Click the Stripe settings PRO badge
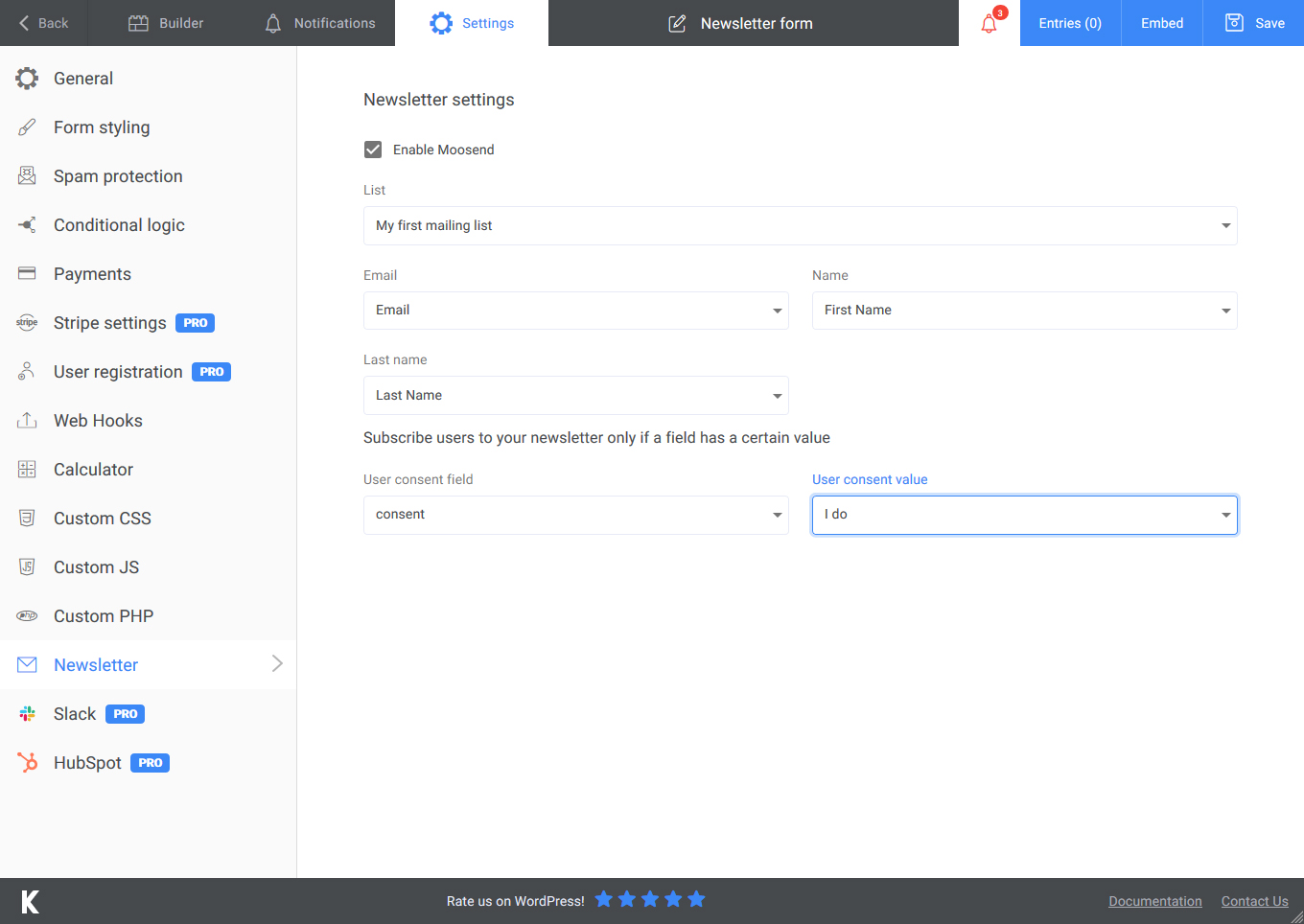Screen dimensions: 1304x924 tap(195, 323)
